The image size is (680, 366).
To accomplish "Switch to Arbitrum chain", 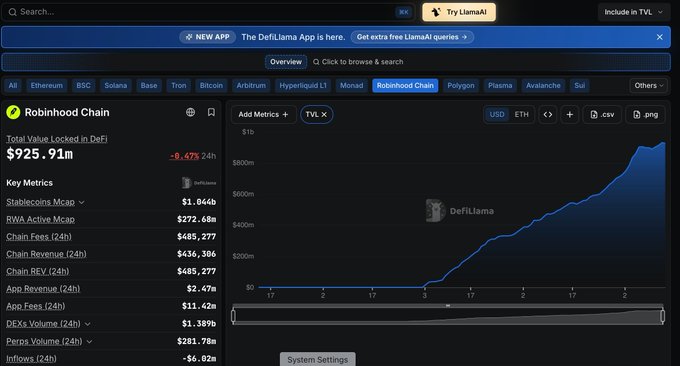I will click(x=251, y=86).
